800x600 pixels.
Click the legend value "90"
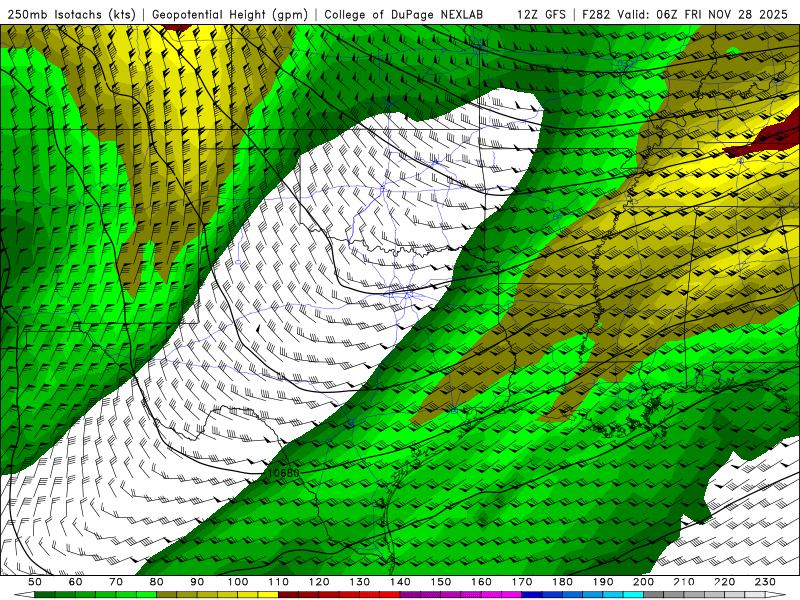197,582
